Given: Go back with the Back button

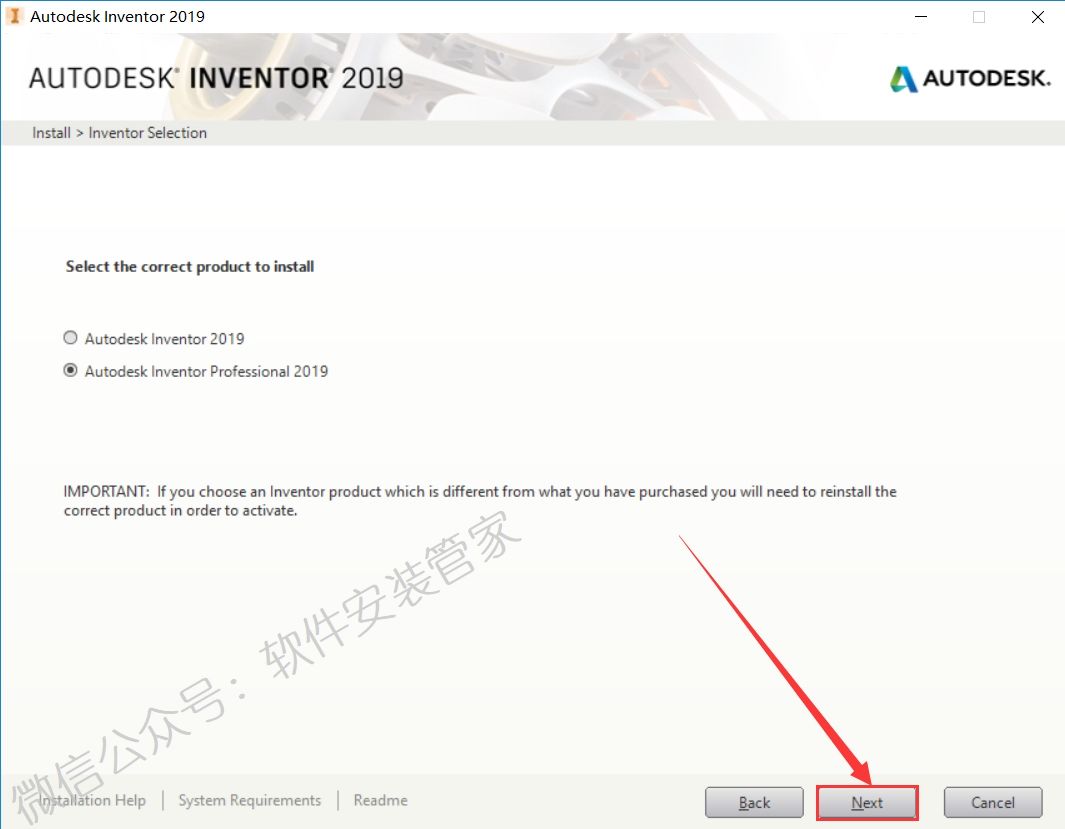Looking at the screenshot, I should click(x=754, y=803).
